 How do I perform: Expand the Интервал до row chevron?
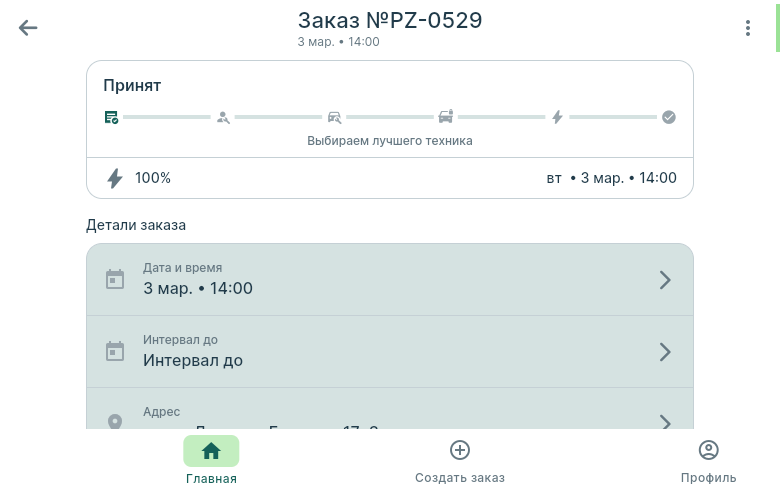(665, 352)
